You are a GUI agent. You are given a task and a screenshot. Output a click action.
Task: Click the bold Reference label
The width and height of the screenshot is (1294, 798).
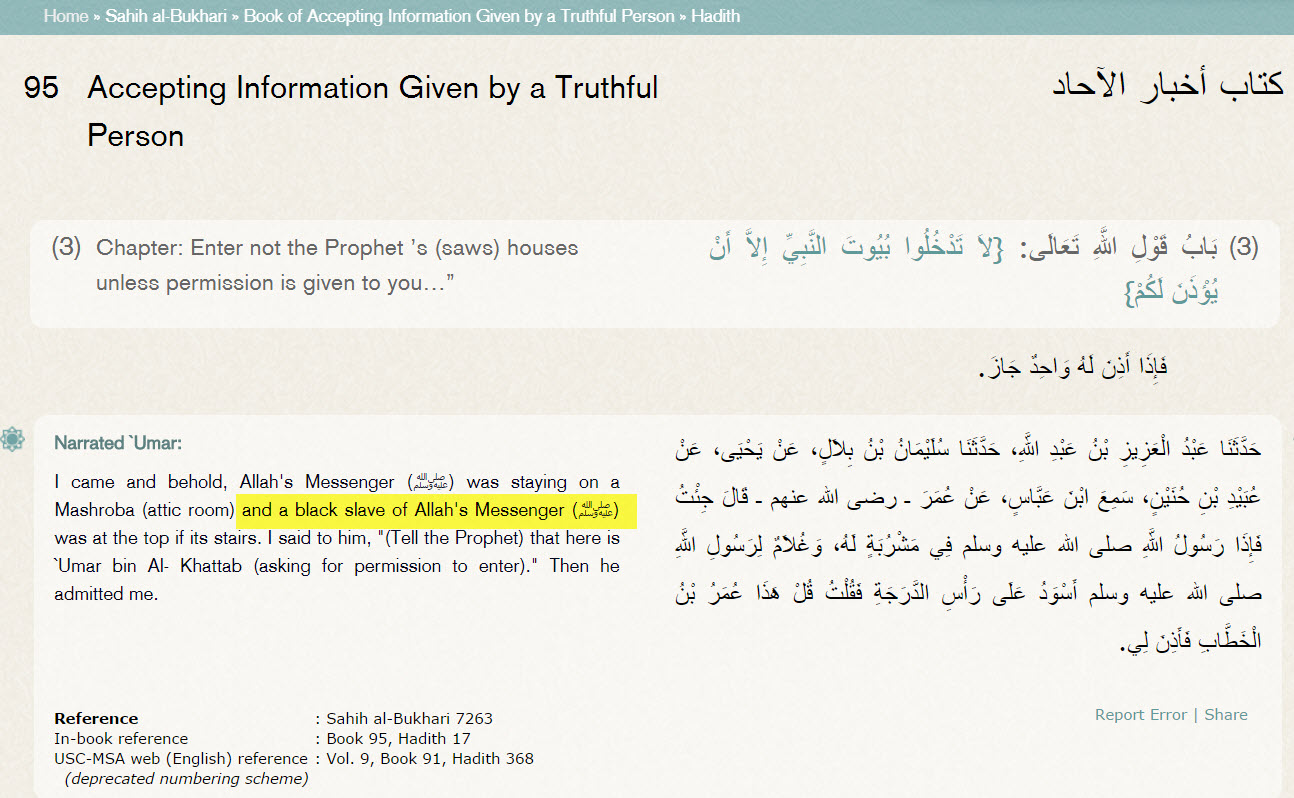tap(96, 718)
